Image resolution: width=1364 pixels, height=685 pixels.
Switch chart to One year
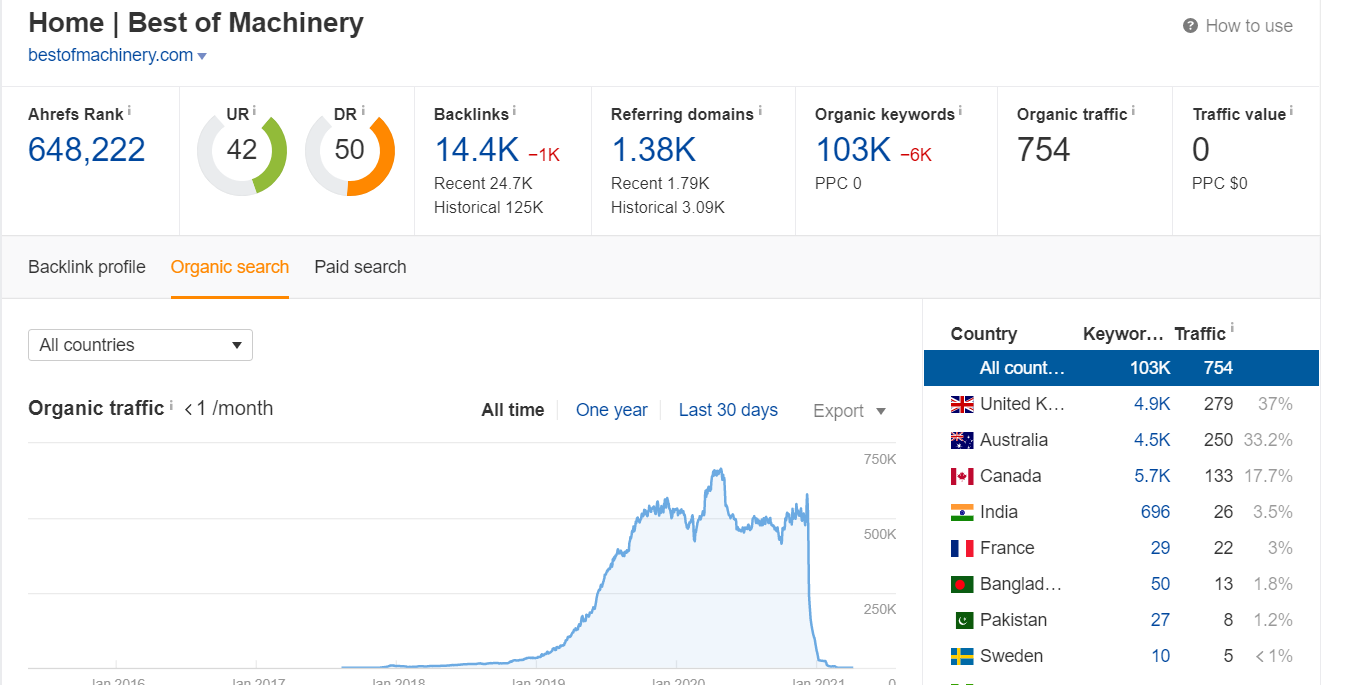(612, 410)
